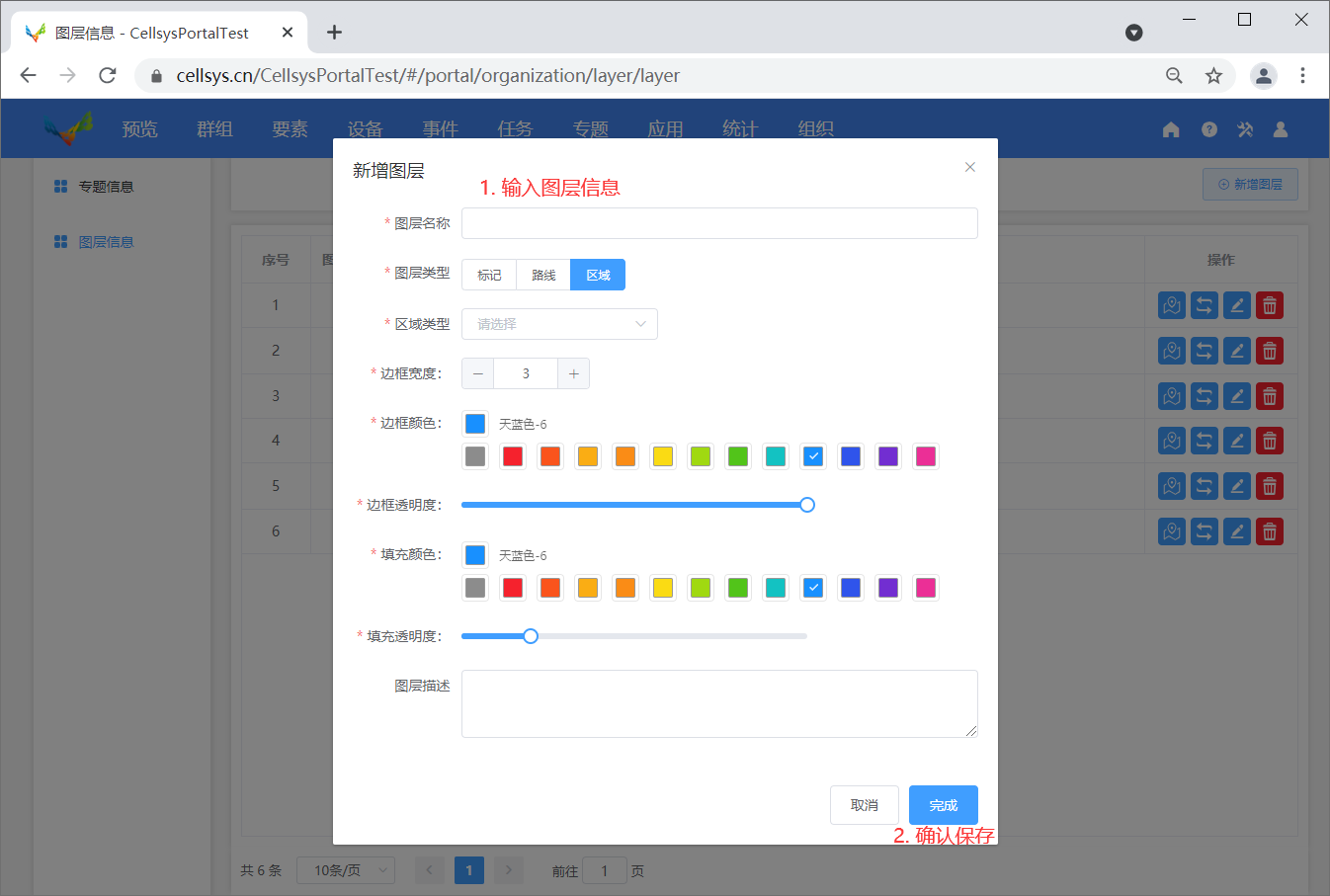Open the 预览 top menu

[139, 129]
